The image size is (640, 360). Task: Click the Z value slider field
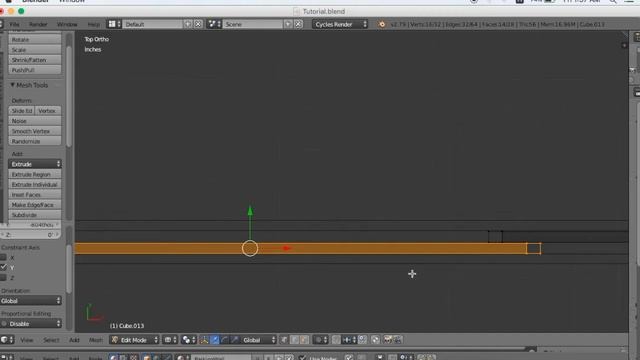click(31, 235)
